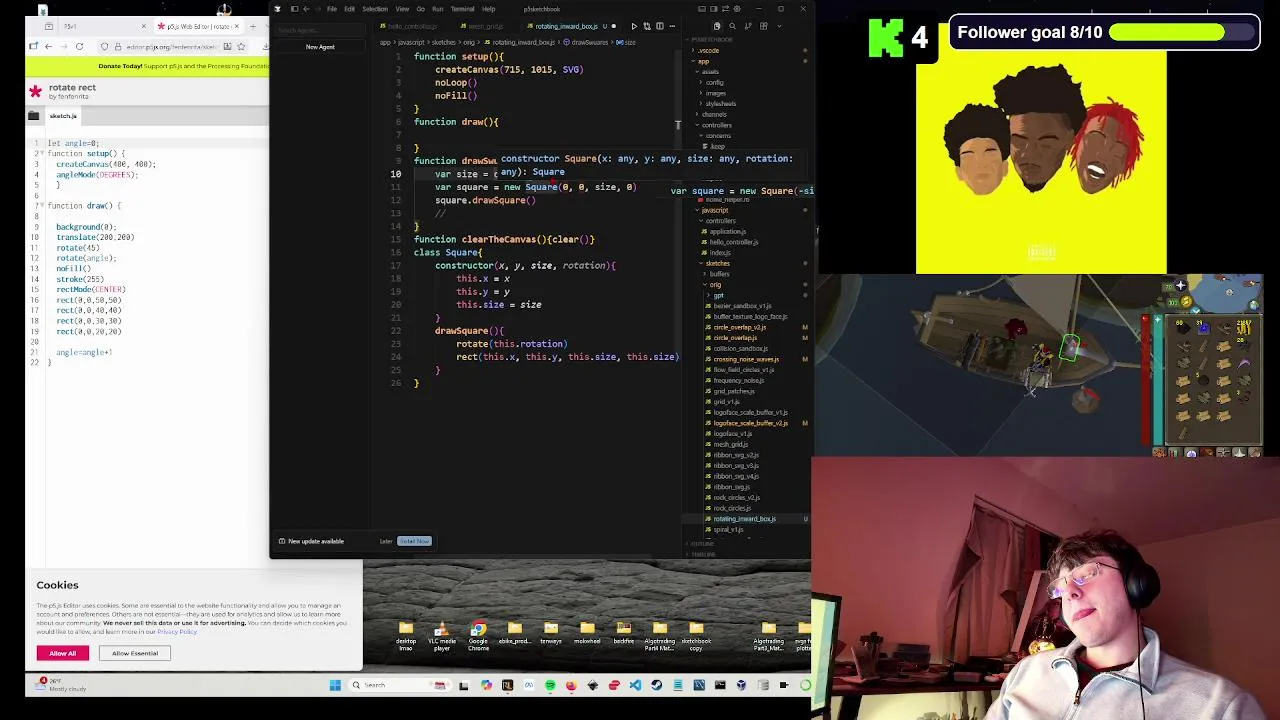Go back in the browser
Screen dimensions: 1280x720
point(48,46)
